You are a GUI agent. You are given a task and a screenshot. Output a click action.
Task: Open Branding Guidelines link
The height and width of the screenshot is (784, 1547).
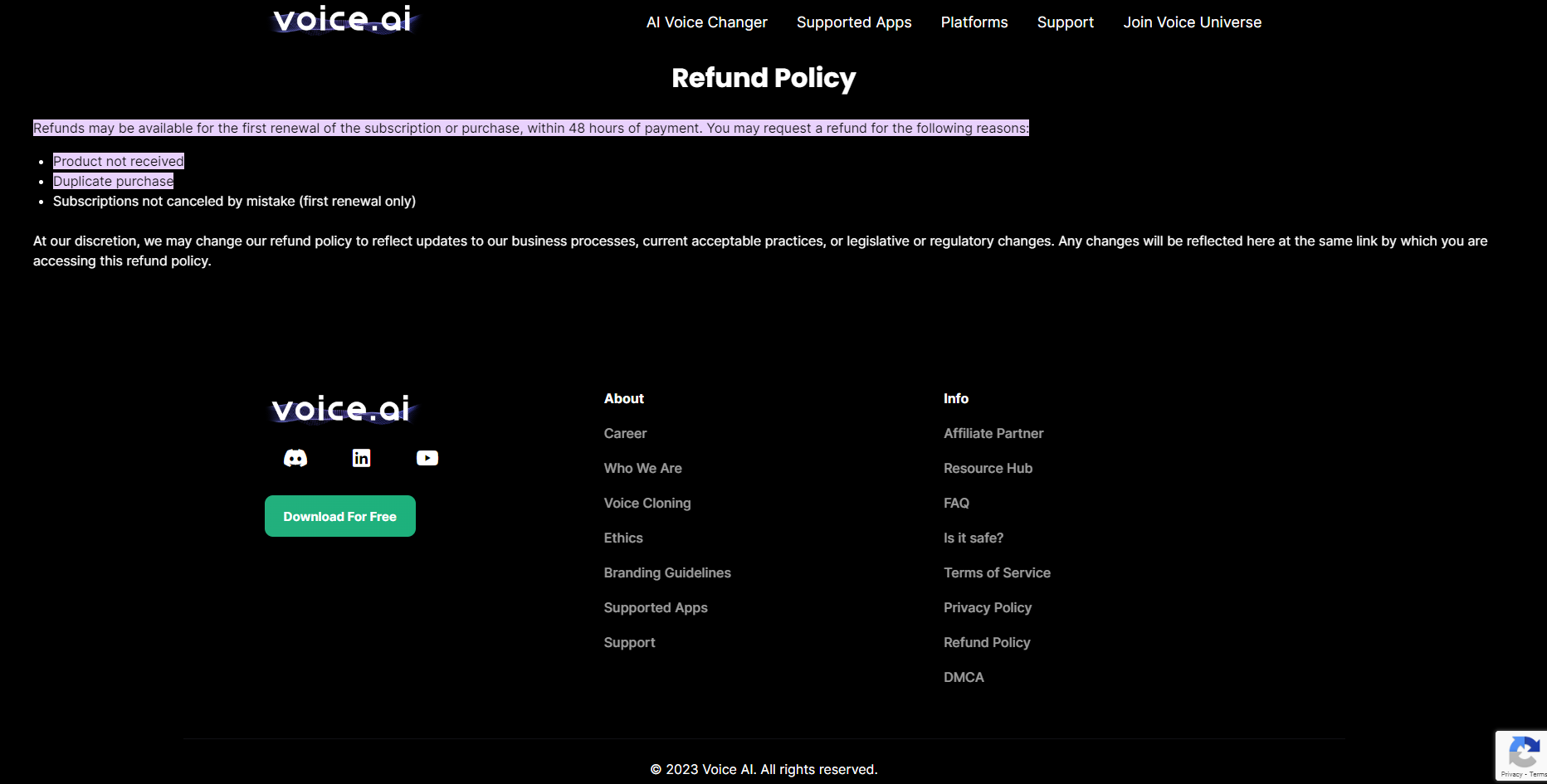point(666,572)
